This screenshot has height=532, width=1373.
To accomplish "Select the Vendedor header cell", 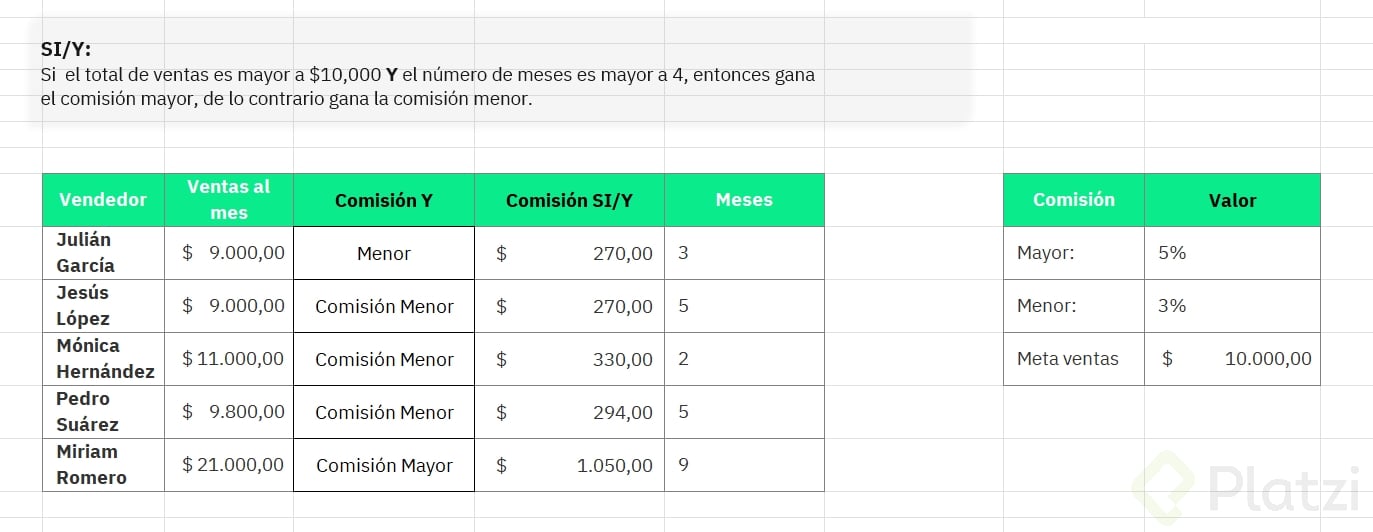I will 103,200.
